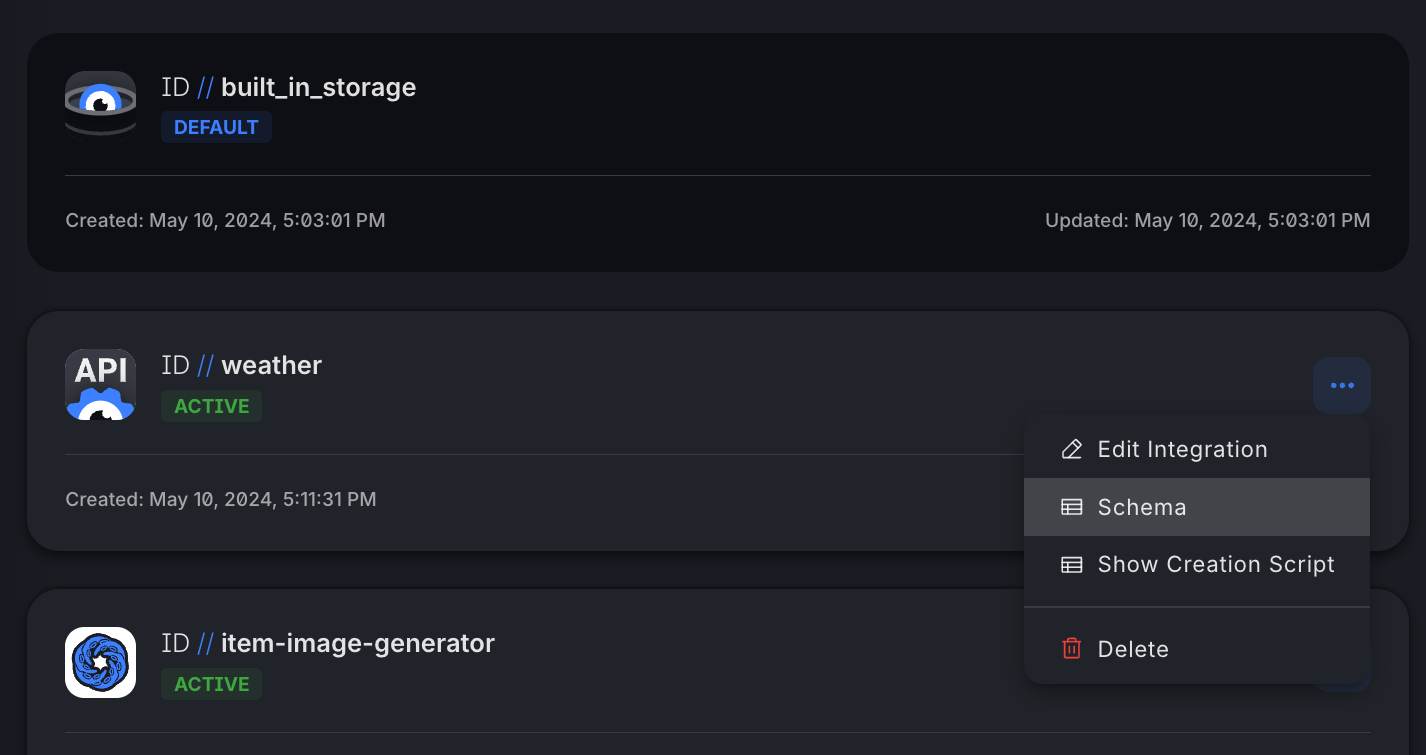Open the three-dots menu on weather card
This screenshot has height=755, width=1426.
coord(1342,385)
